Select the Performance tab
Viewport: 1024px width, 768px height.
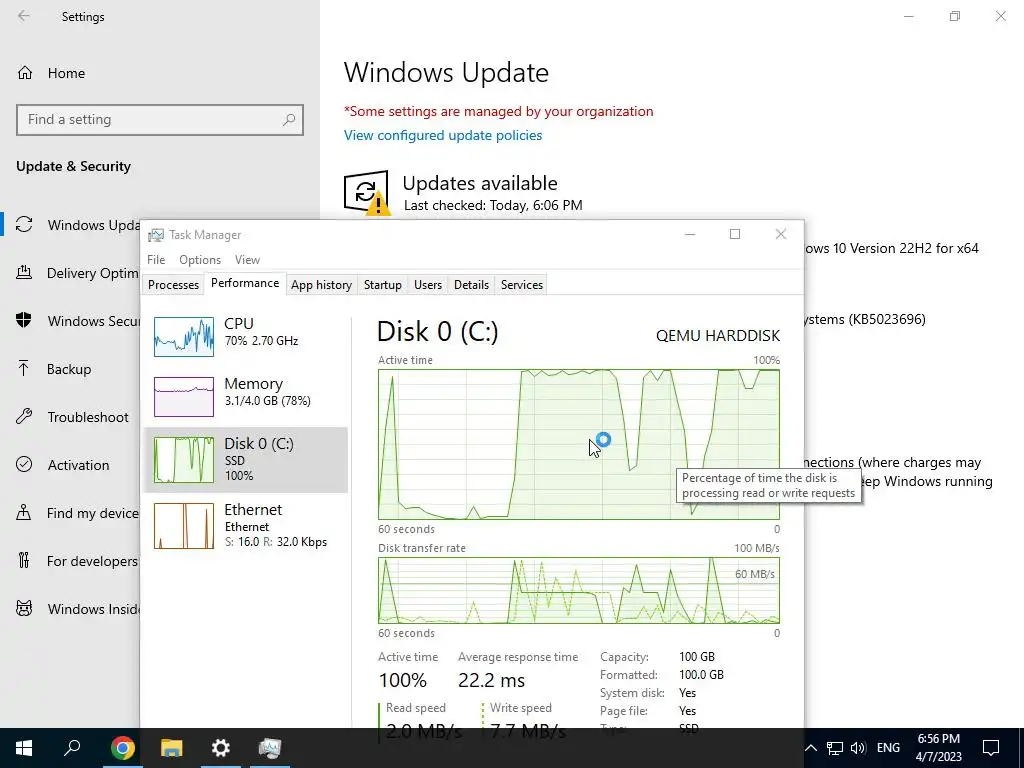pyautogui.click(x=245, y=283)
